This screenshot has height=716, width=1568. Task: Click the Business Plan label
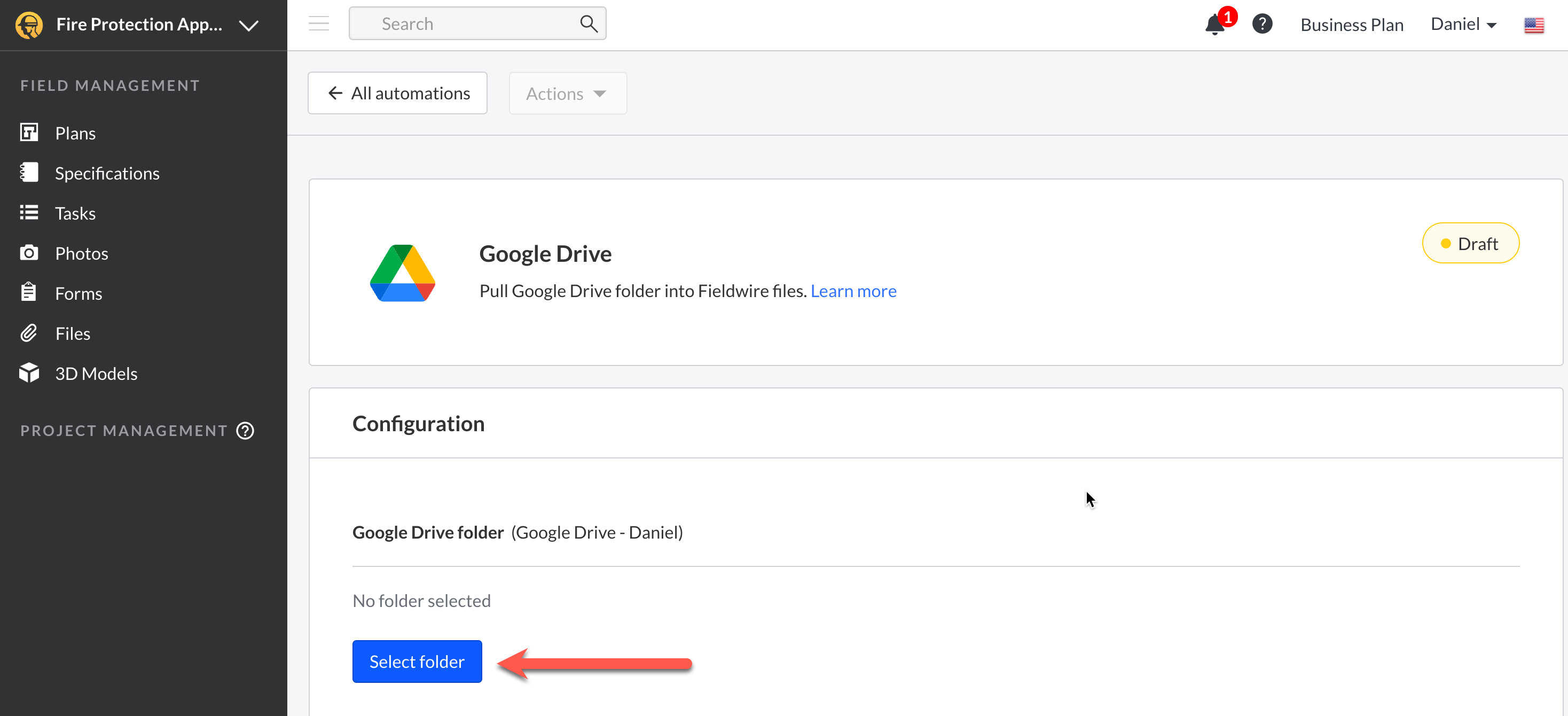point(1352,25)
